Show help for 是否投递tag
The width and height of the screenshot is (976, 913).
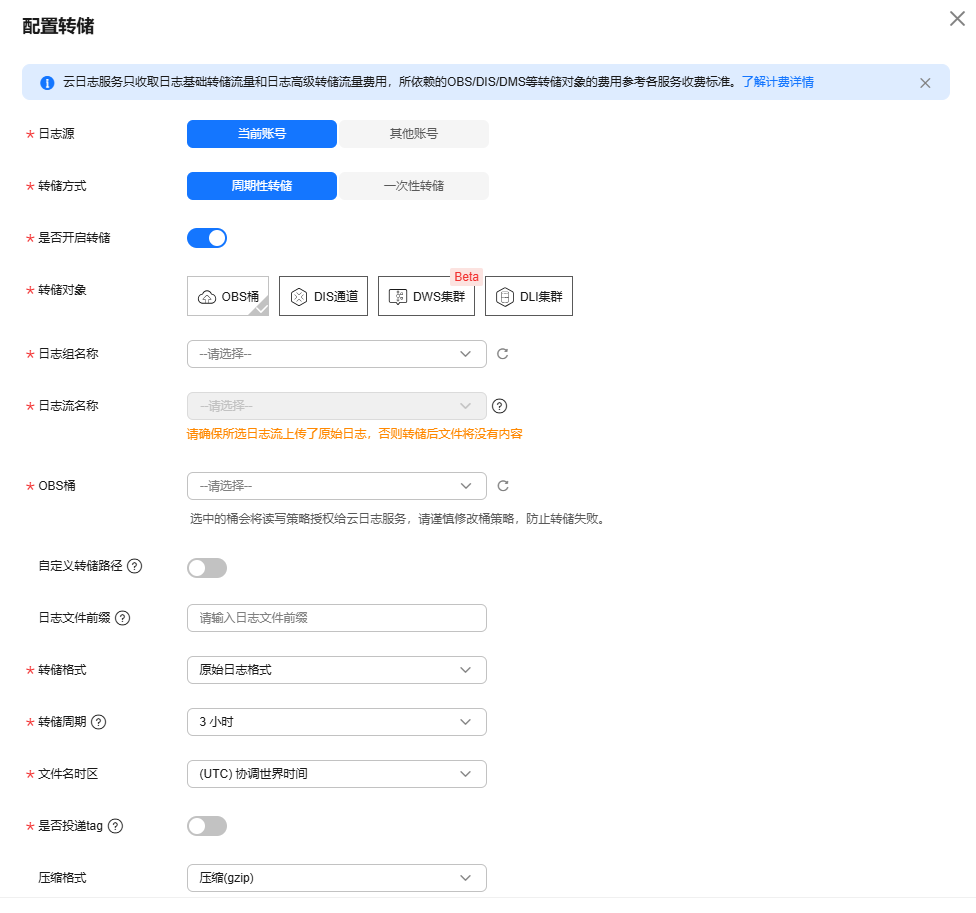115,826
